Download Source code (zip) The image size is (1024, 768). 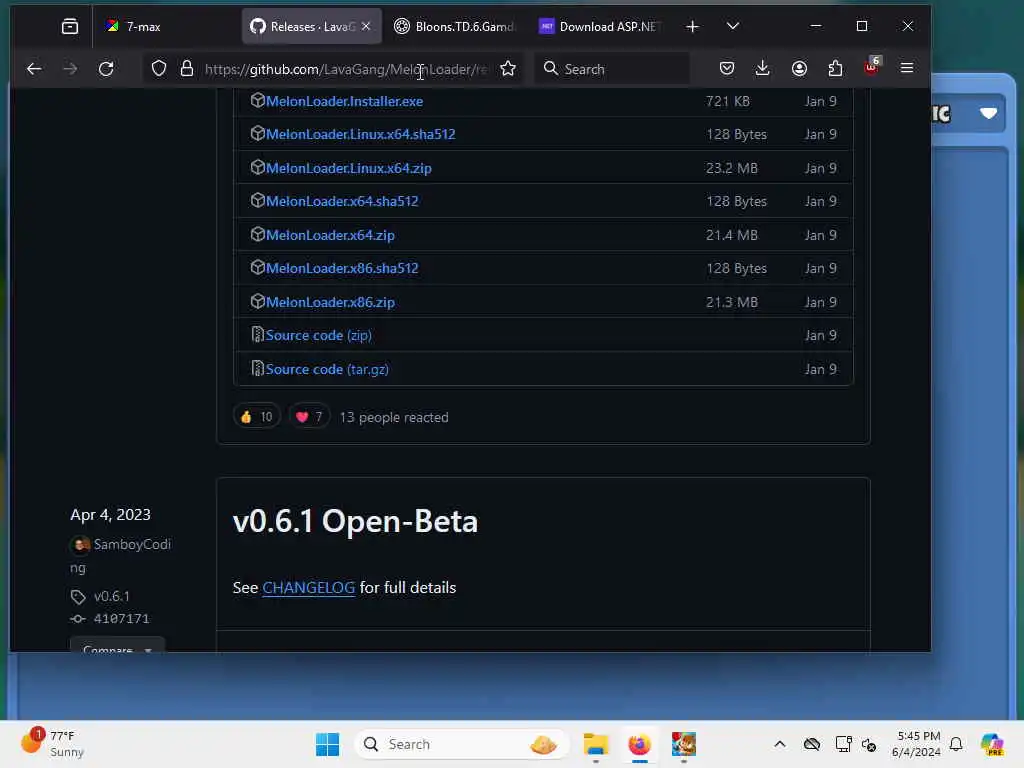(319, 335)
